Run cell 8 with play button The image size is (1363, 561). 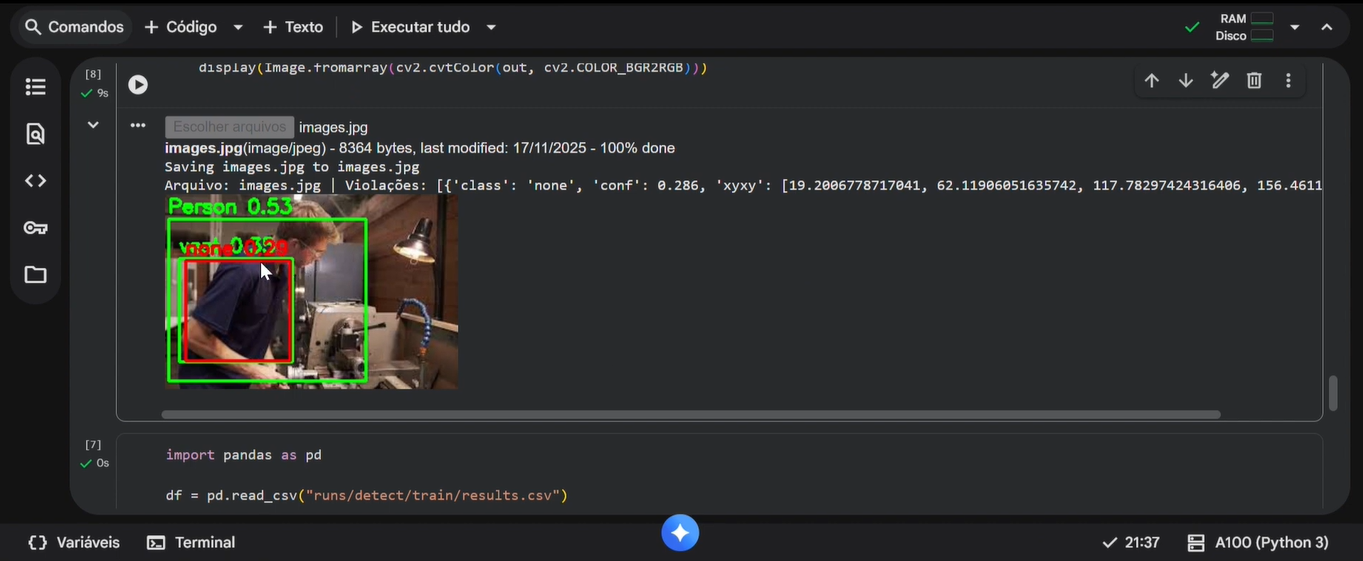point(138,86)
